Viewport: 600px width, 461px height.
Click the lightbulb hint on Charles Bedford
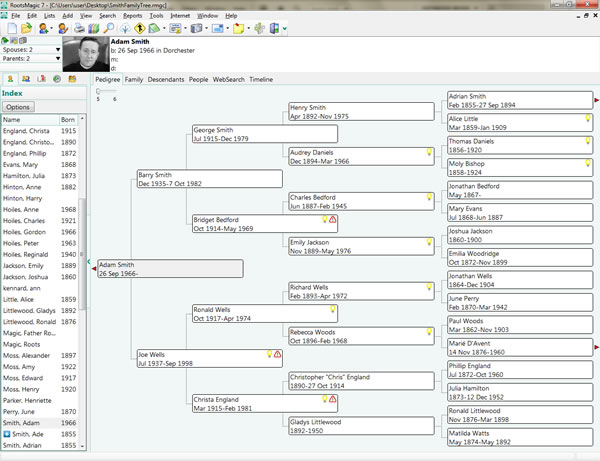(429, 197)
